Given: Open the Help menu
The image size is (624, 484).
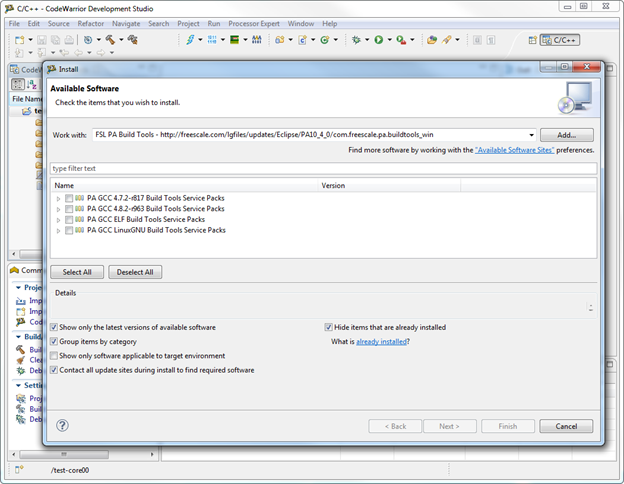Looking at the screenshot, I should [330, 24].
